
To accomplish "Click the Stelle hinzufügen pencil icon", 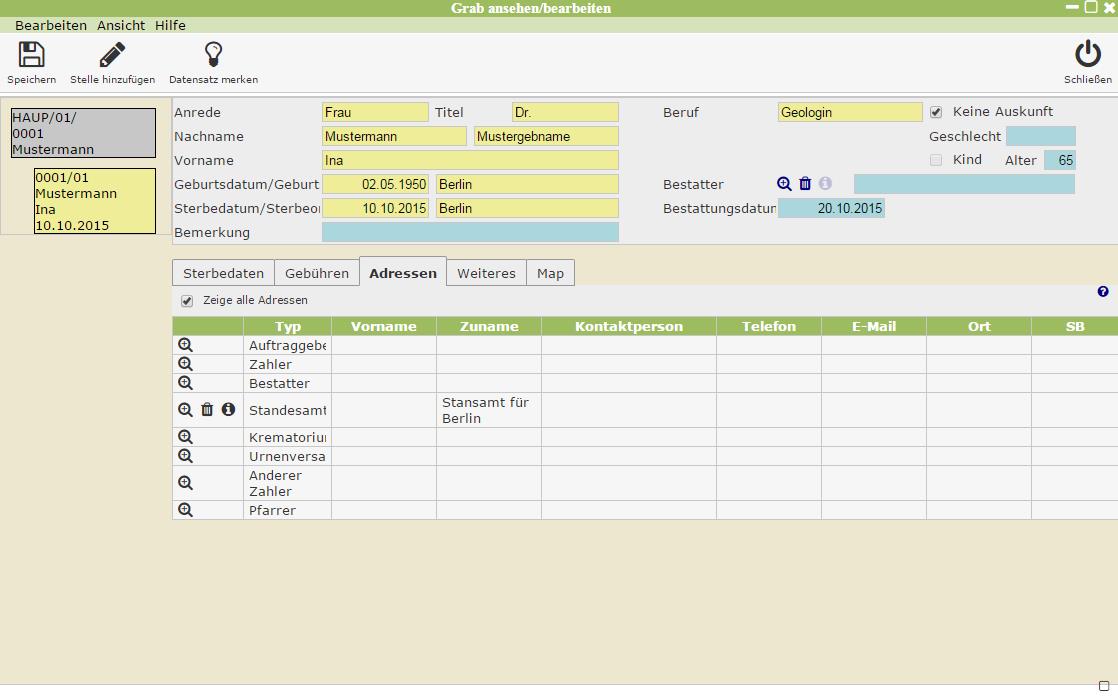I will point(112,55).
